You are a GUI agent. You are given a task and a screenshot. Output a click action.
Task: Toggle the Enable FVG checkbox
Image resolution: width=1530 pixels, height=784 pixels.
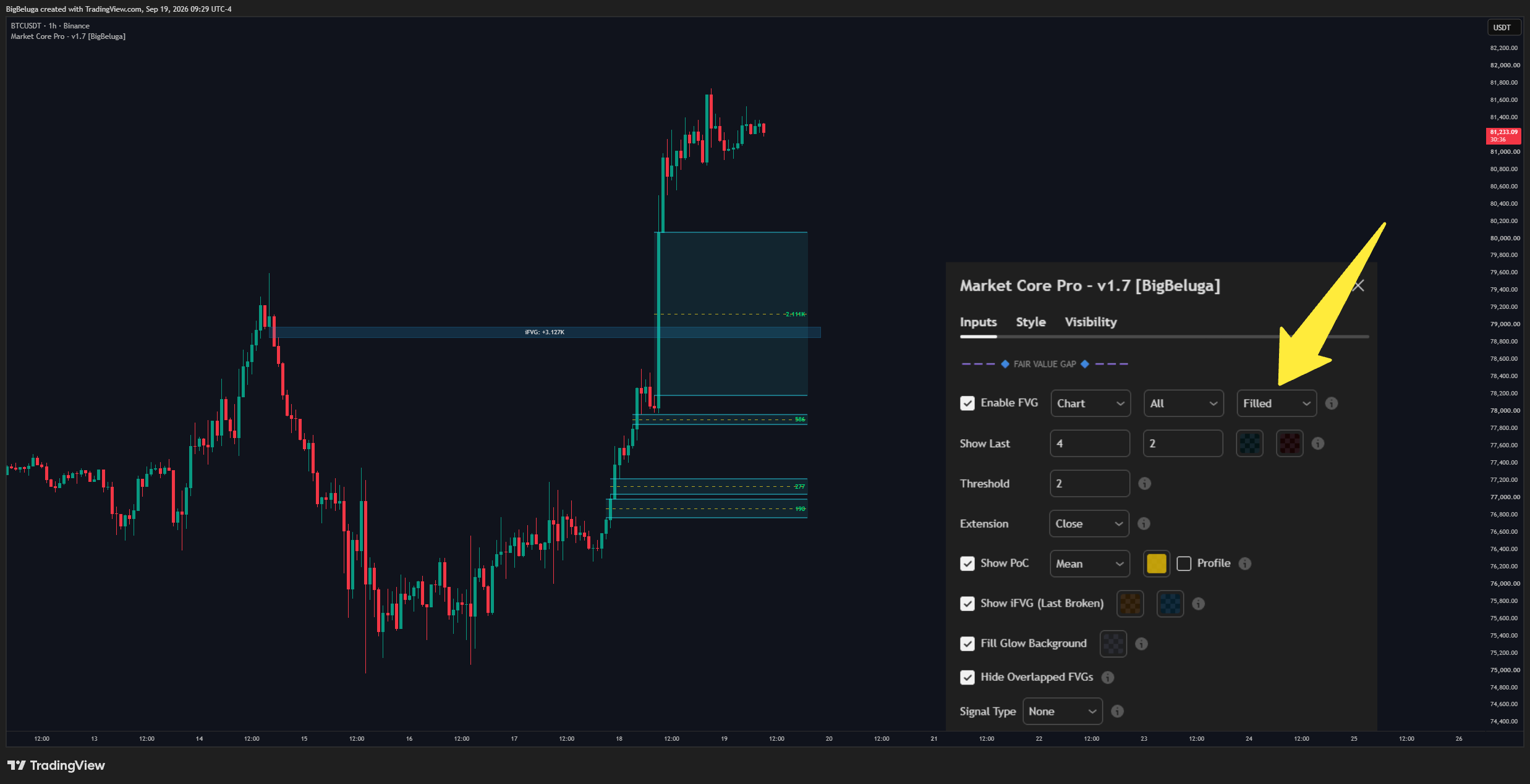pyautogui.click(x=967, y=403)
